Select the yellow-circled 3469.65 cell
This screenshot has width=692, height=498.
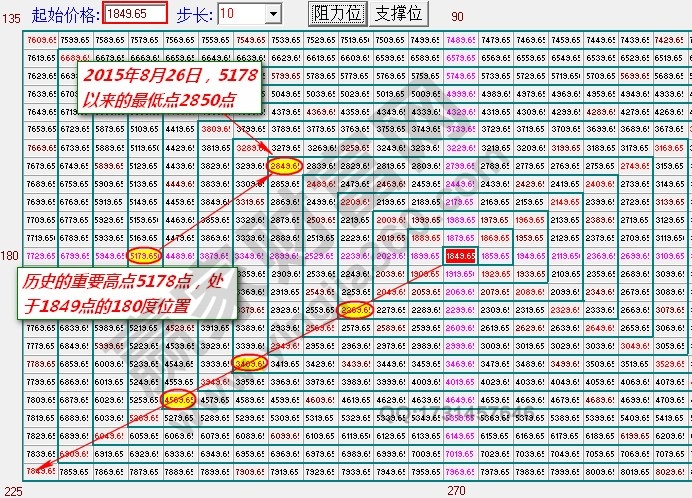[249, 364]
